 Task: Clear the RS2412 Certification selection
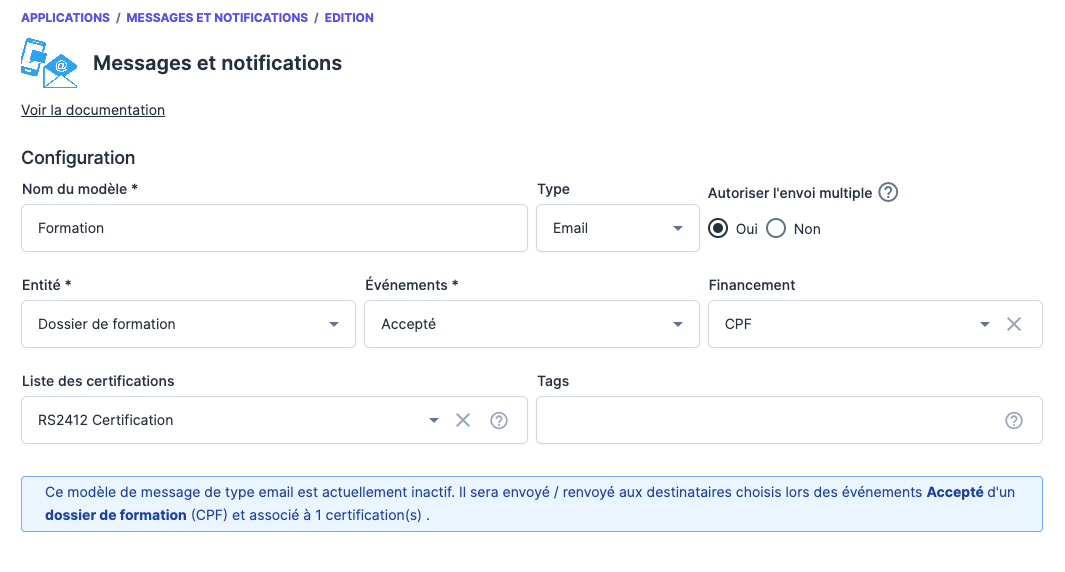[x=463, y=420]
